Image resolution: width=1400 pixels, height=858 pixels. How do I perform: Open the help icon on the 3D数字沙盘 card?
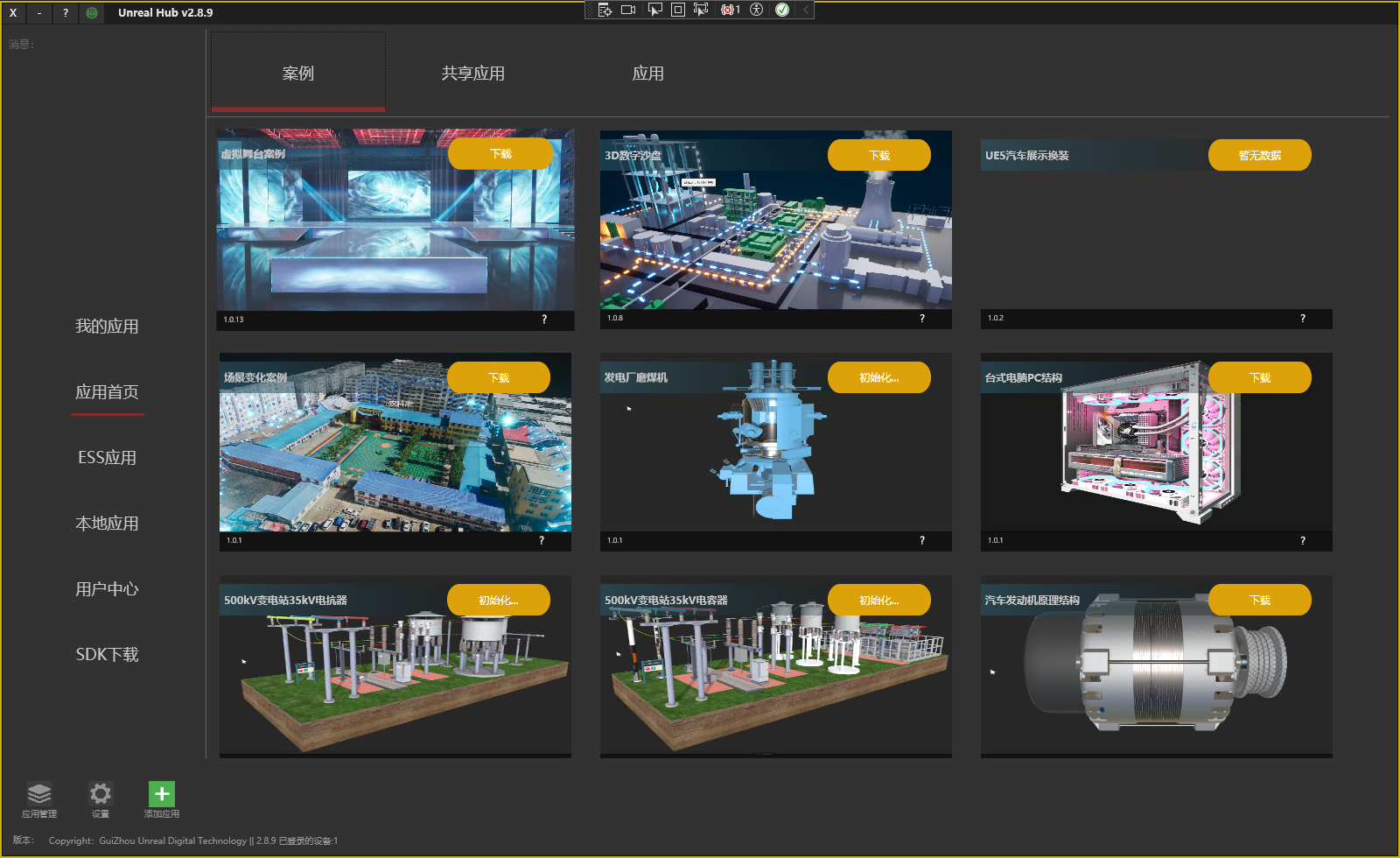921,319
